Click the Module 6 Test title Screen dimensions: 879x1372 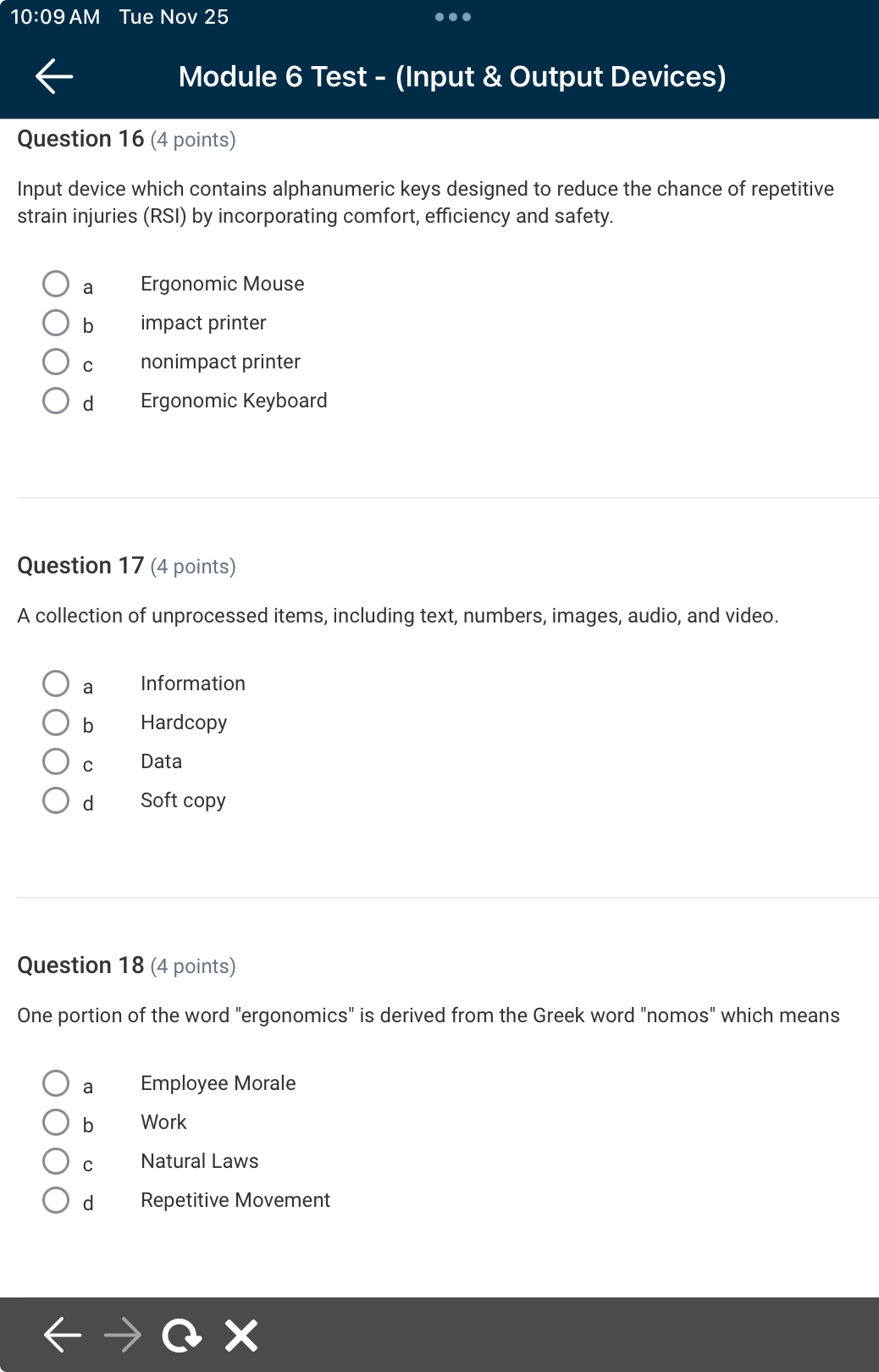453,76
